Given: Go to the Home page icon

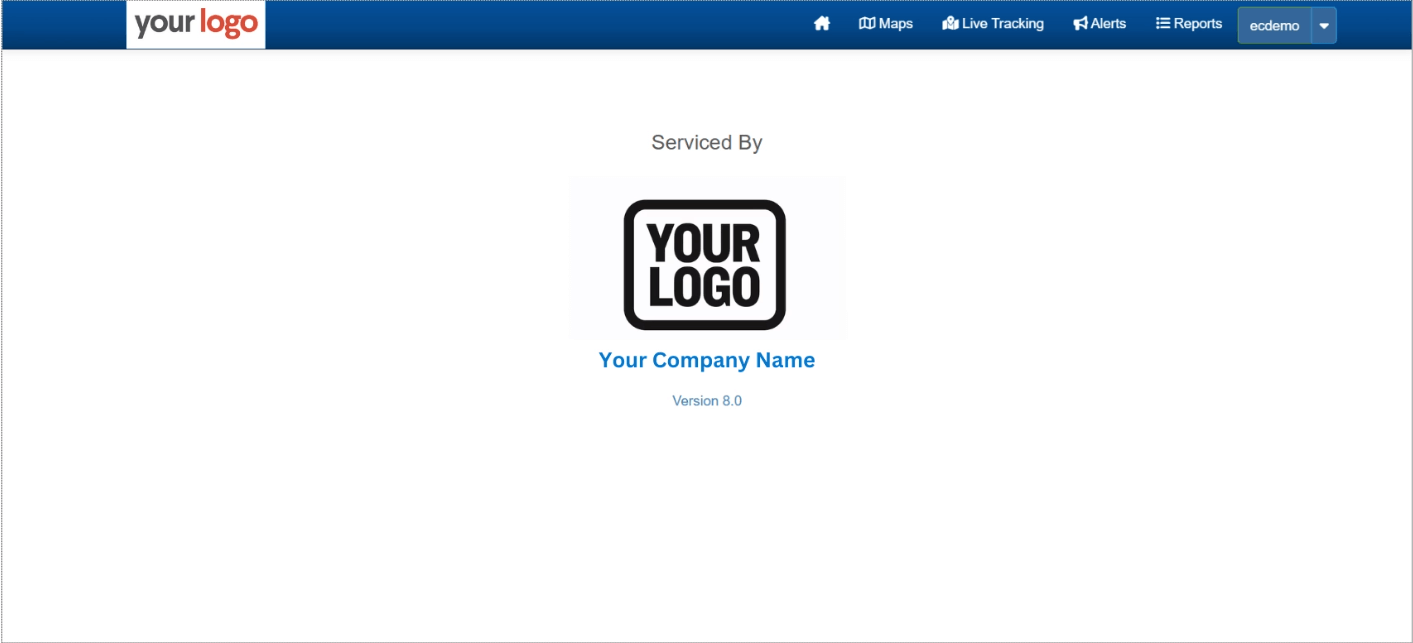Looking at the screenshot, I should (822, 24).
